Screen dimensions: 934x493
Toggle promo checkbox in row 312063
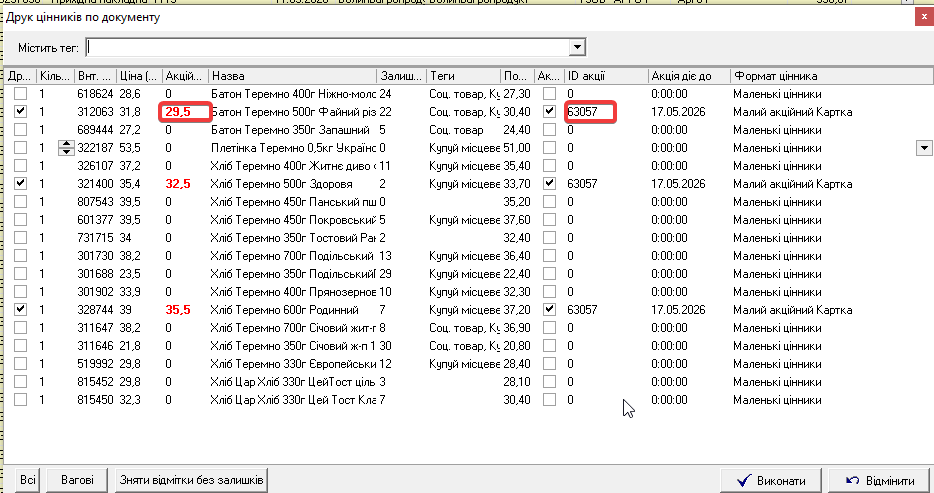[x=549, y=111]
